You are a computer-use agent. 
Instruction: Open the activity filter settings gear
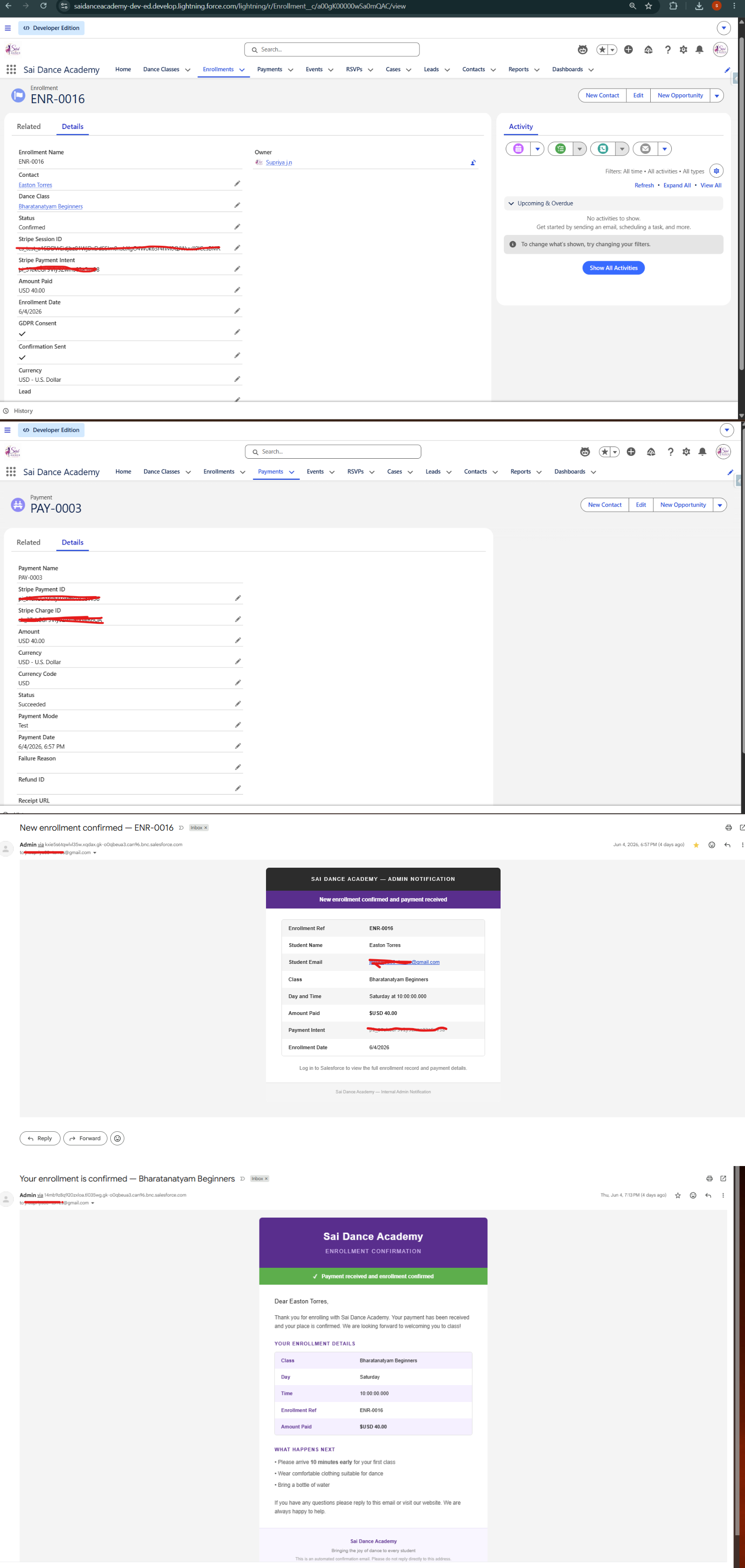pos(716,171)
